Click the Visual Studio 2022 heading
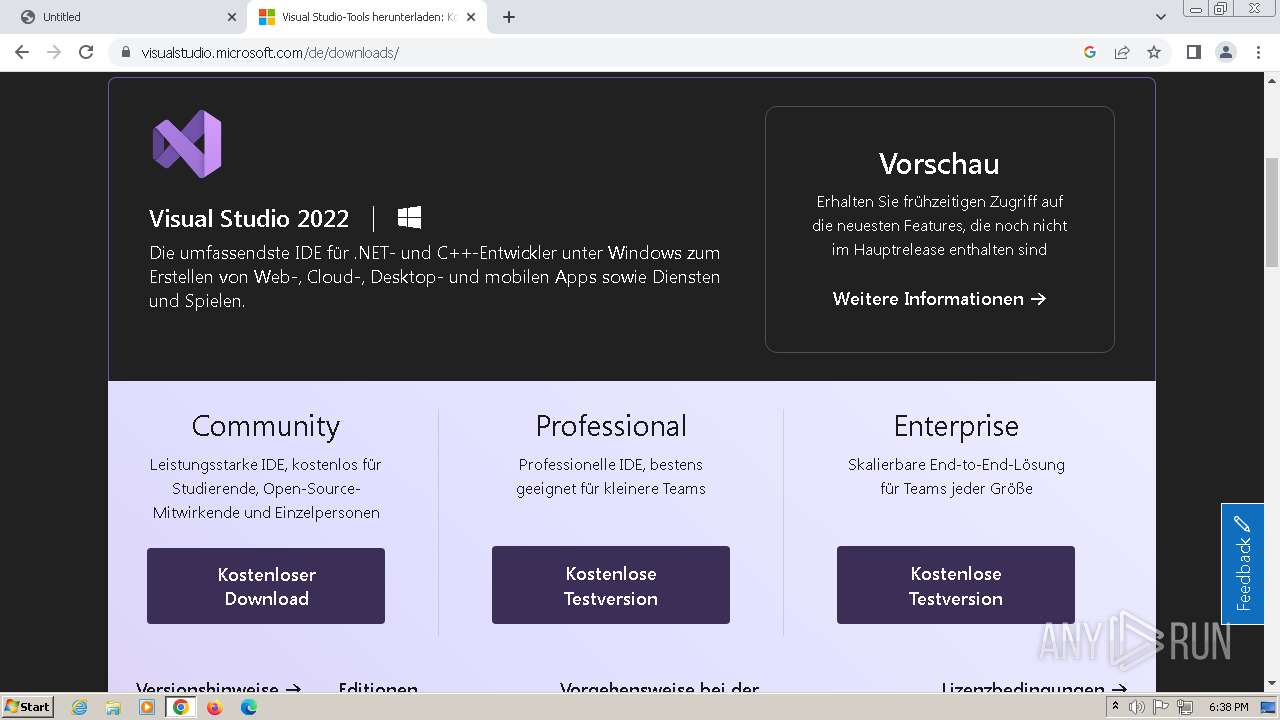This screenshot has height=720, width=1280. pyautogui.click(x=249, y=218)
